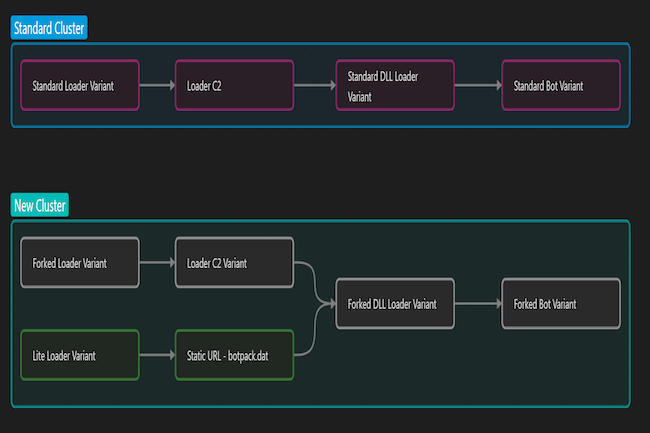Image resolution: width=650 pixels, height=433 pixels.
Task: Click the Forked Bot Variant node
Action: coord(560,304)
